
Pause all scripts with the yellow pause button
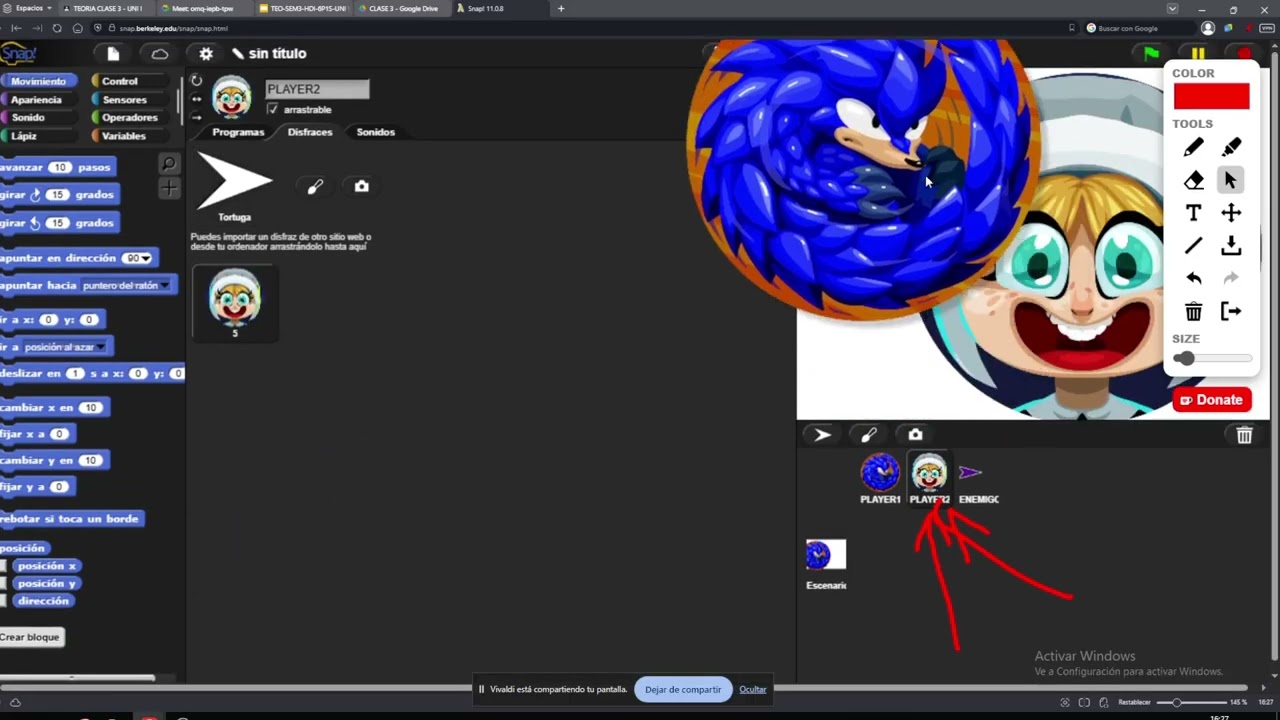1198,54
